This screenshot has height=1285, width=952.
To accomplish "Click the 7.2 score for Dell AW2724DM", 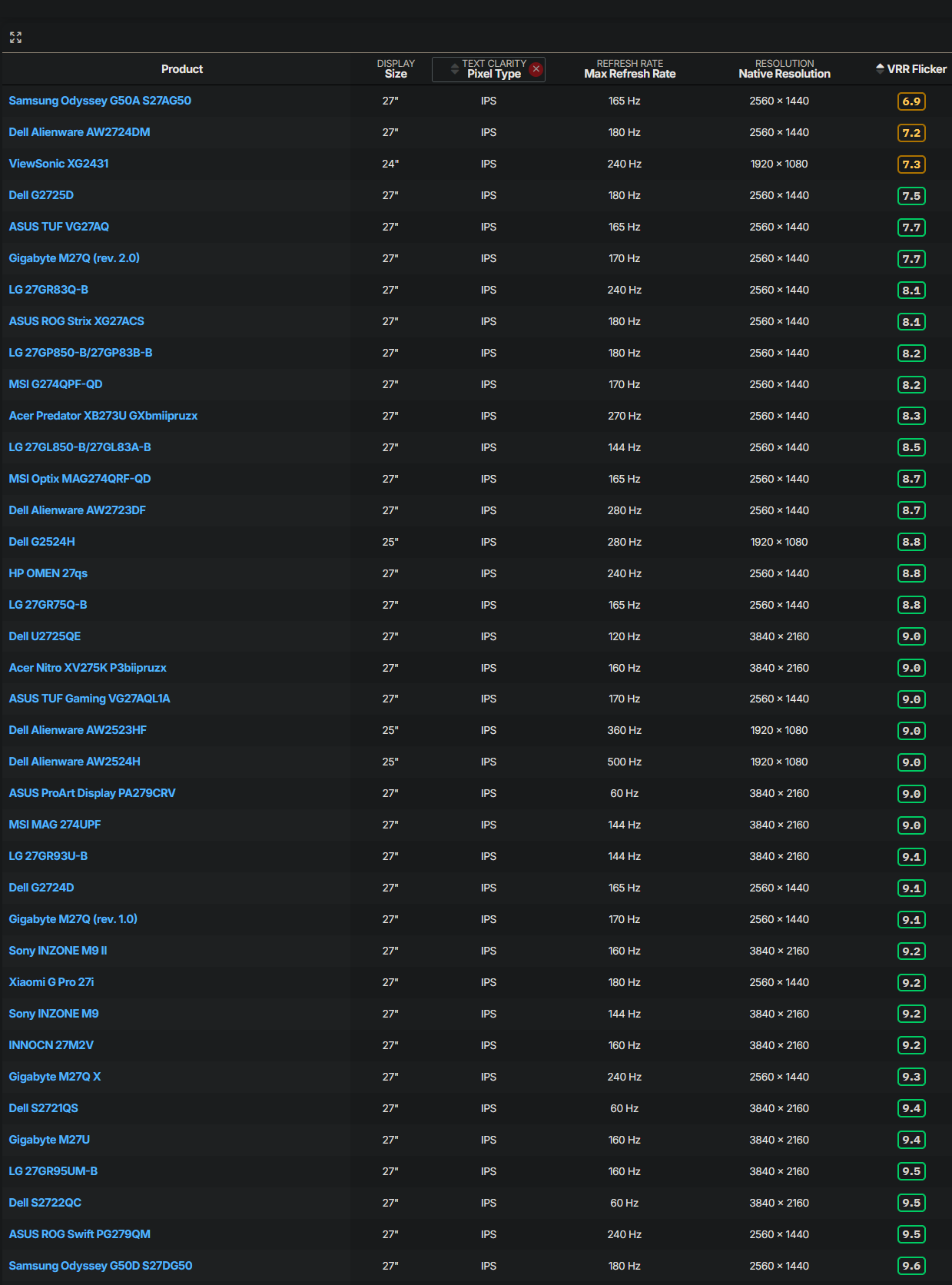I will [911, 133].
